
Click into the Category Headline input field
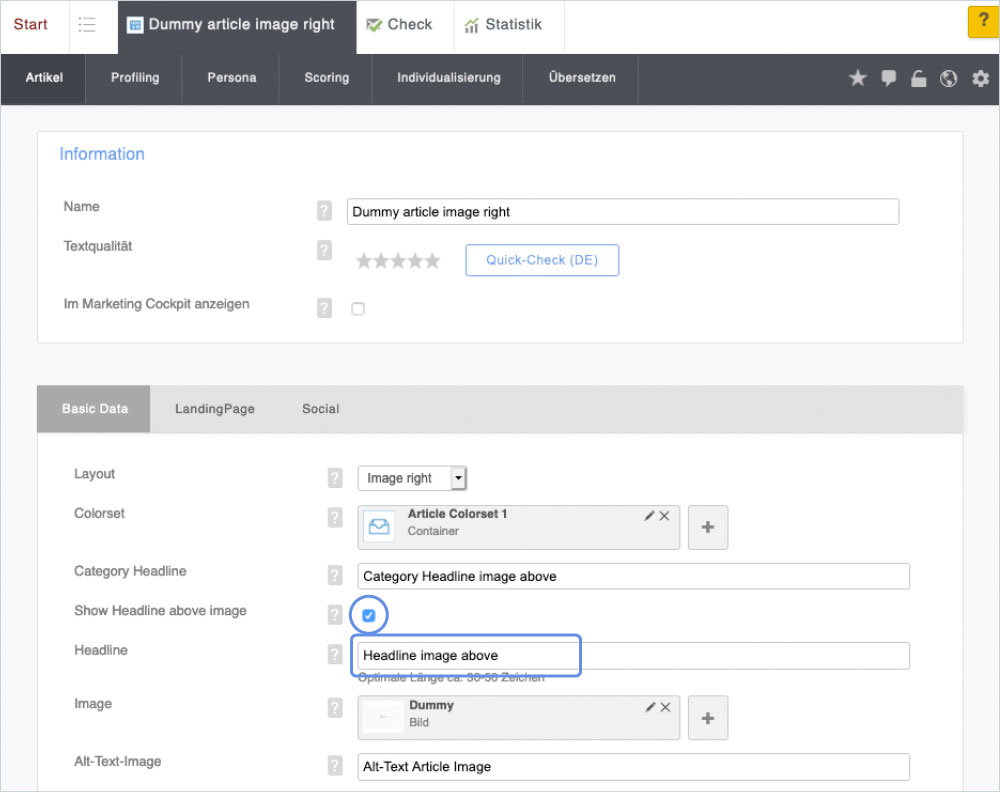633,576
